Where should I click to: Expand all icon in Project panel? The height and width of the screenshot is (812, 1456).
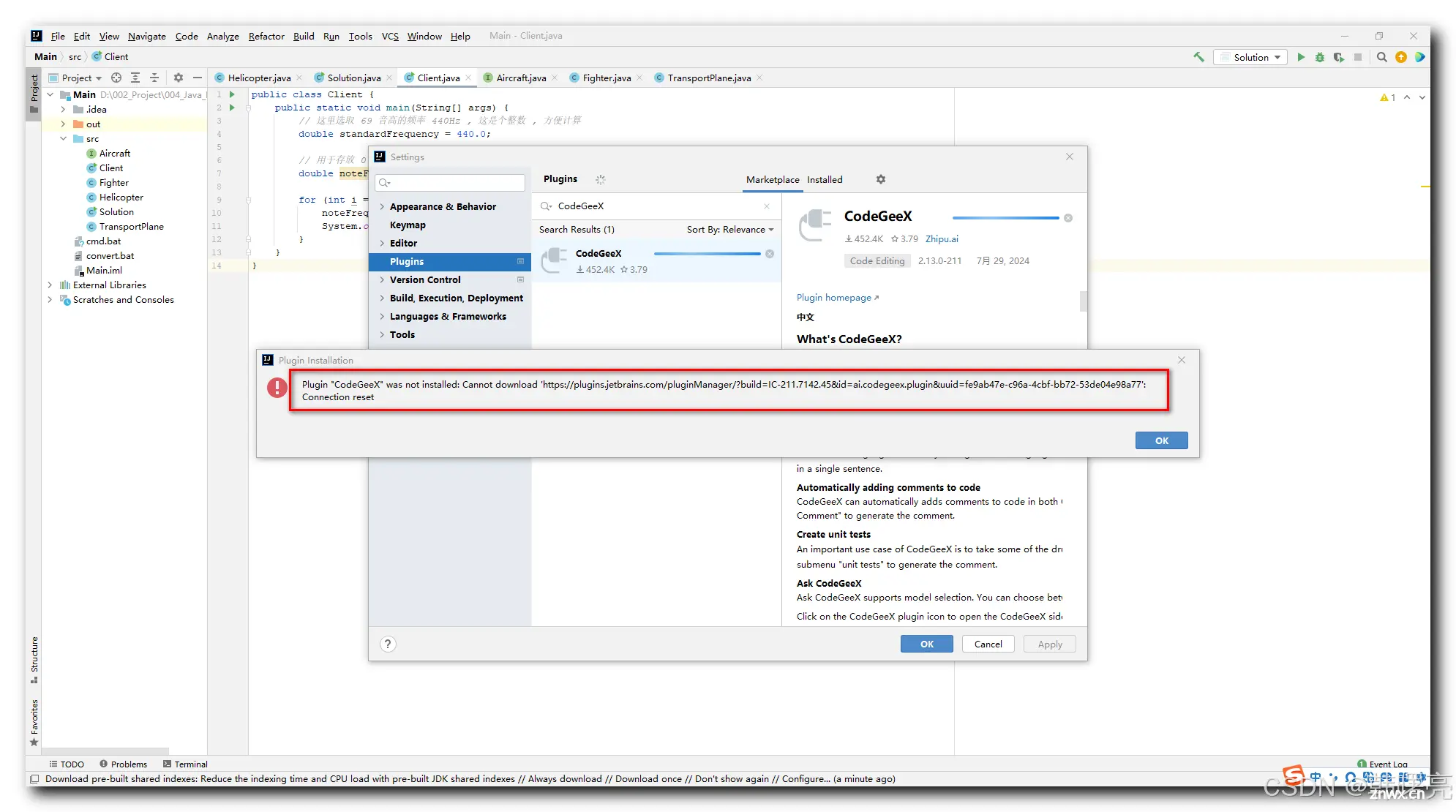tap(135, 78)
